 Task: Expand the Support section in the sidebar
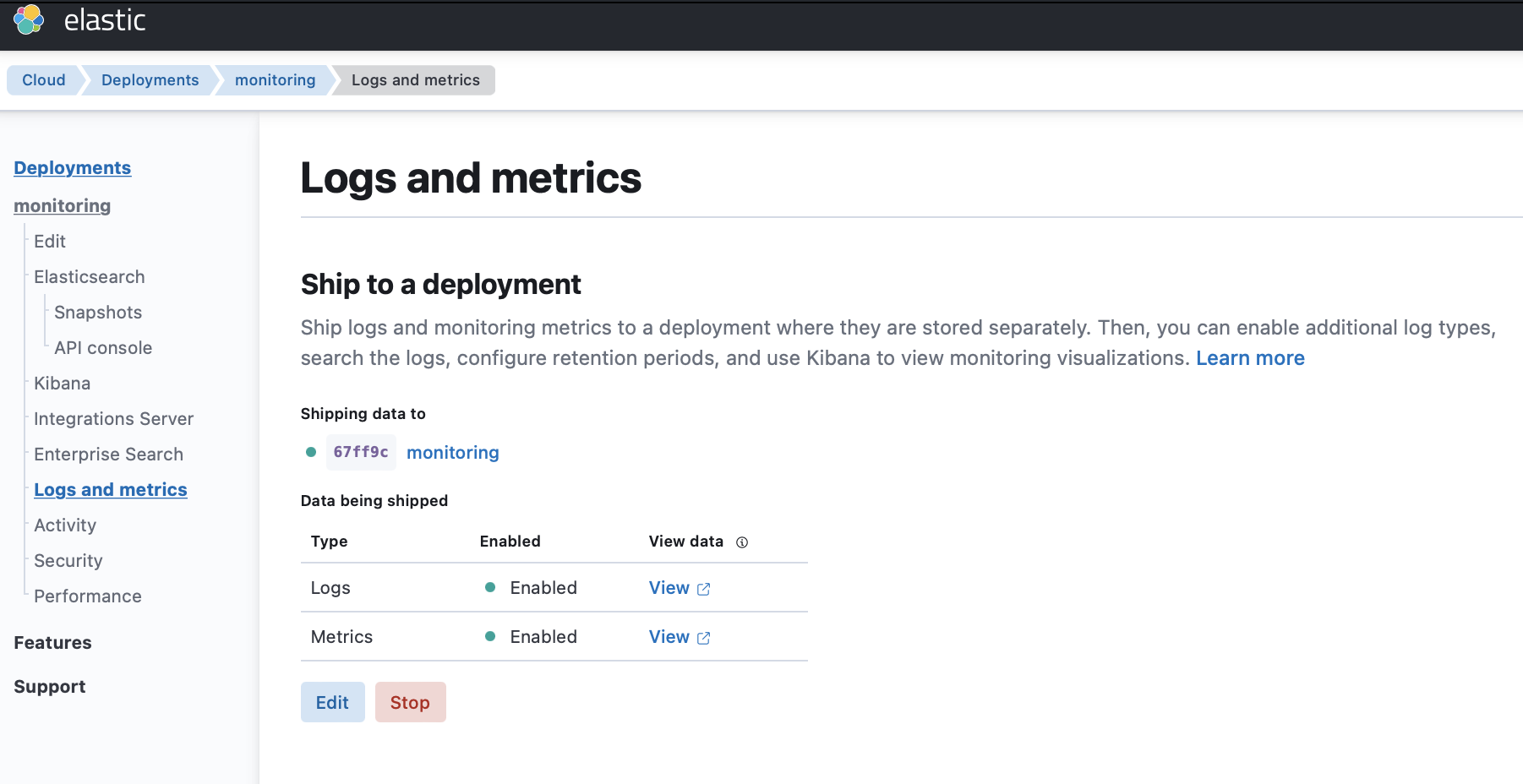click(49, 686)
